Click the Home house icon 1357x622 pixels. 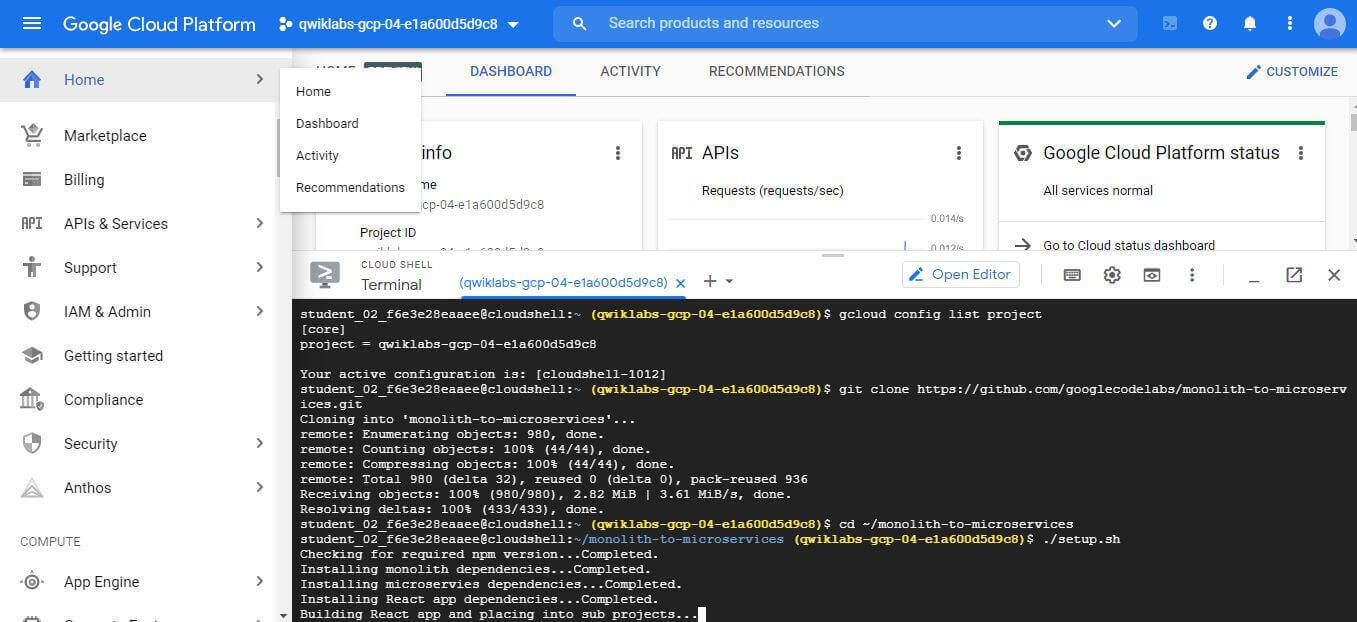[32, 80]
